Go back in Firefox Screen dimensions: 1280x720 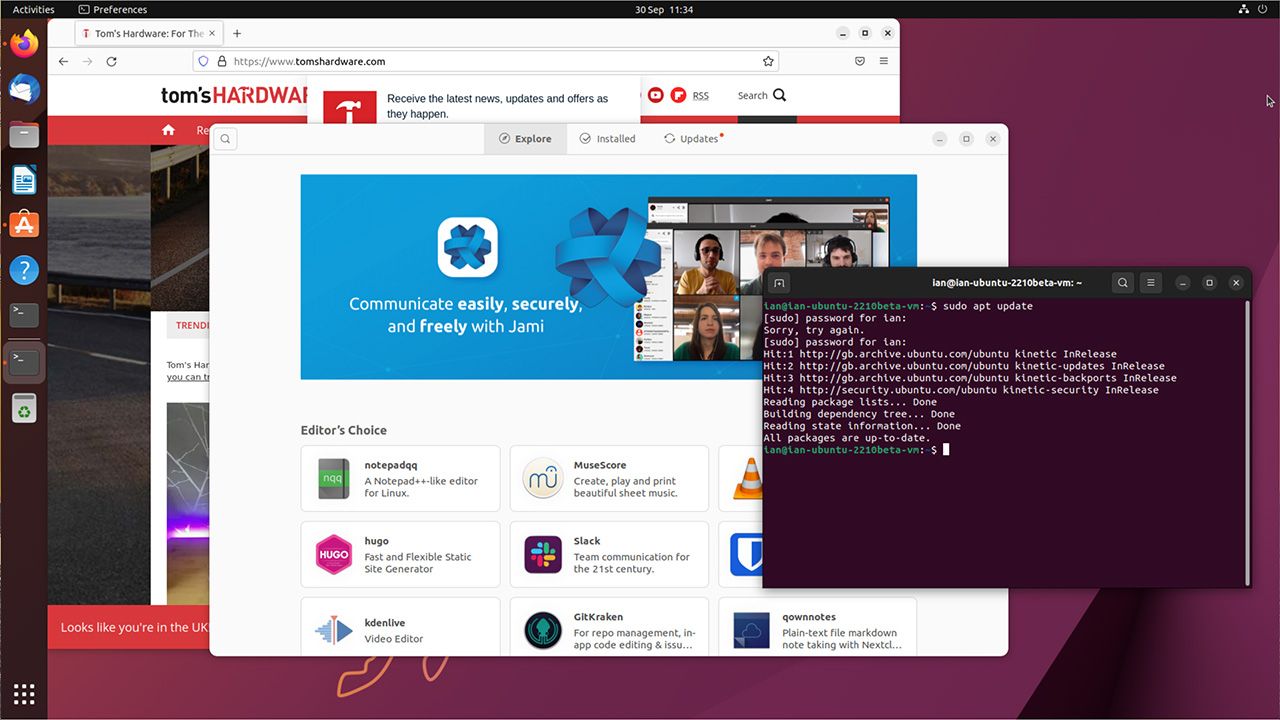64,61
